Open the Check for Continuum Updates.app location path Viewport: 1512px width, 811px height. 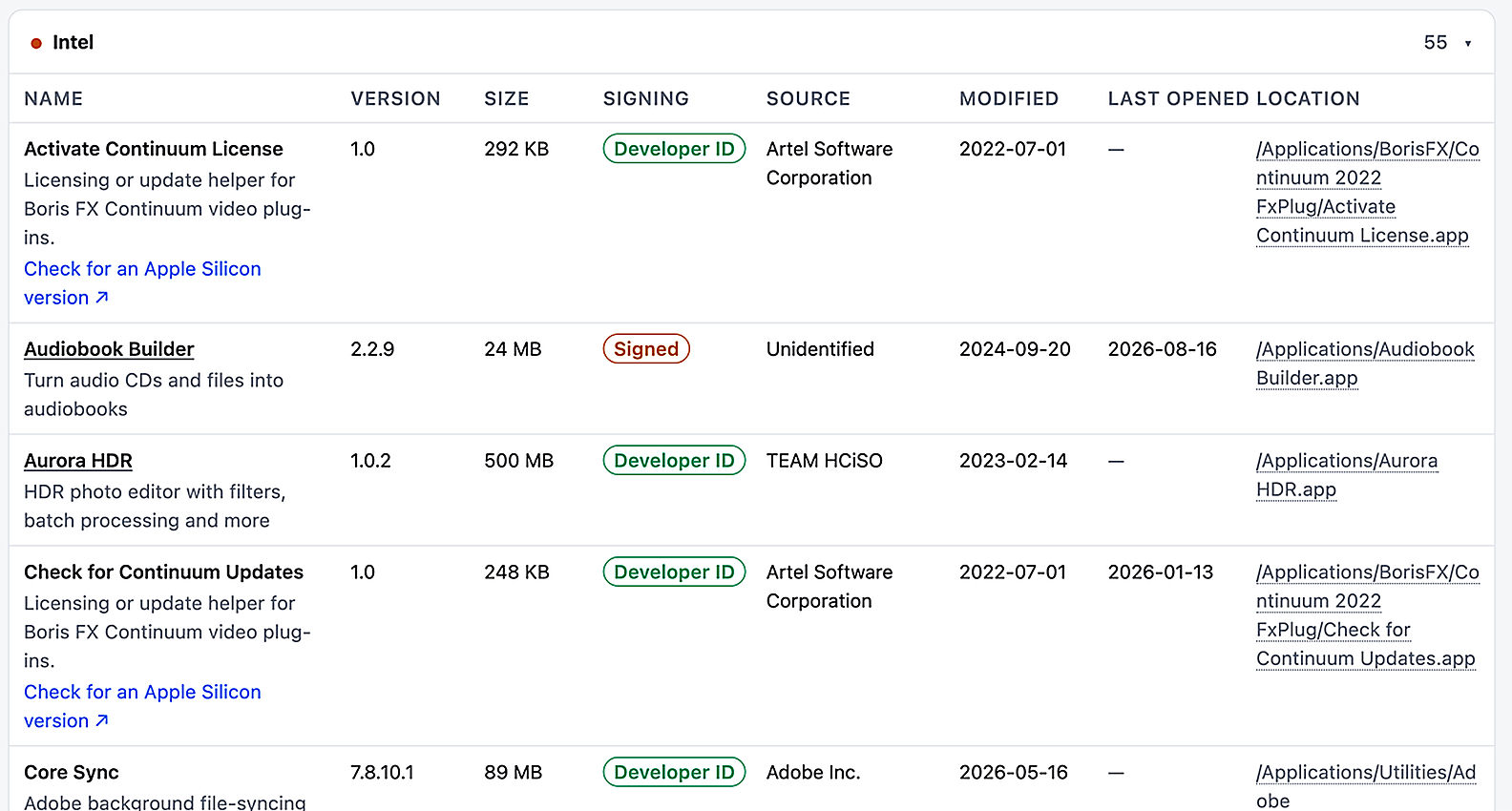coord(1368,615)
